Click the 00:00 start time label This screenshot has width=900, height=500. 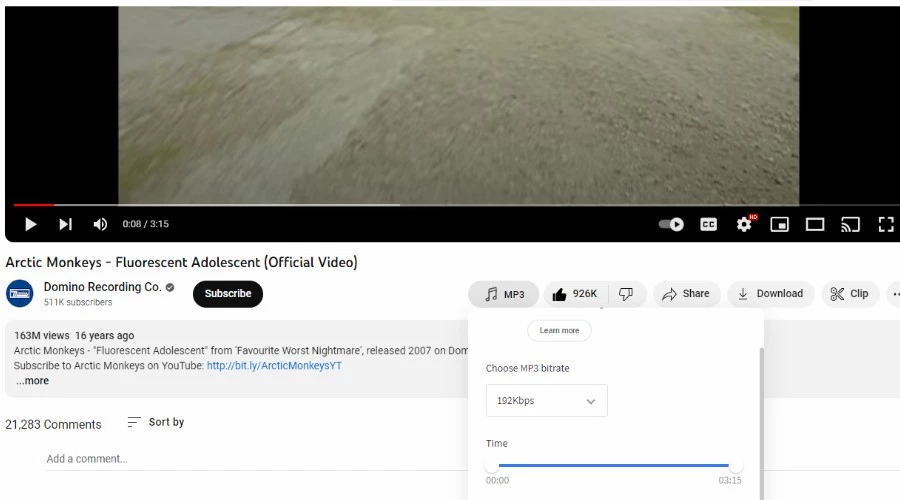coord(497,480)
